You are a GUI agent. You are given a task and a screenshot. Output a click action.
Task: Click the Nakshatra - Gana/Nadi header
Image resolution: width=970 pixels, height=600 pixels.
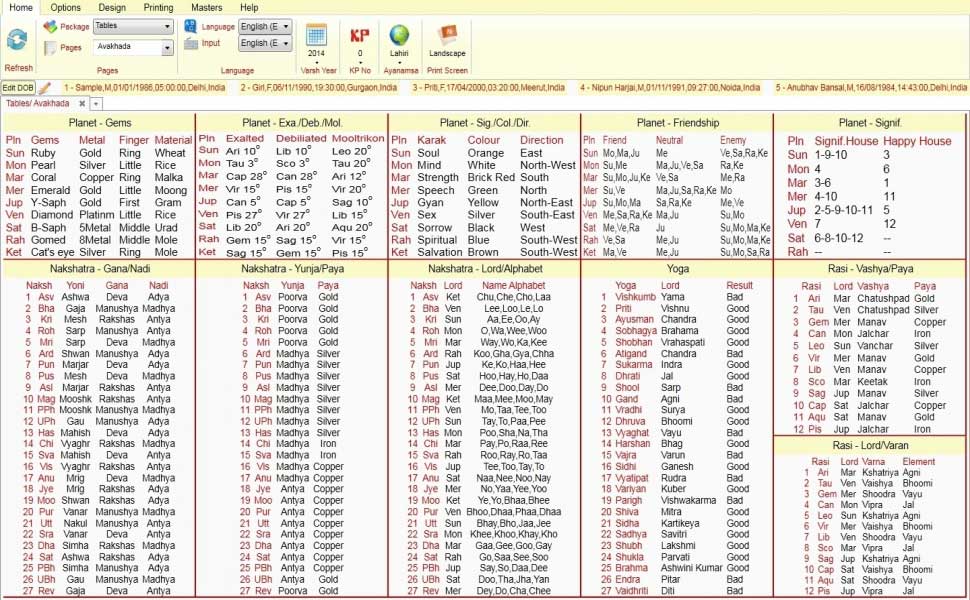coord(100,268)
